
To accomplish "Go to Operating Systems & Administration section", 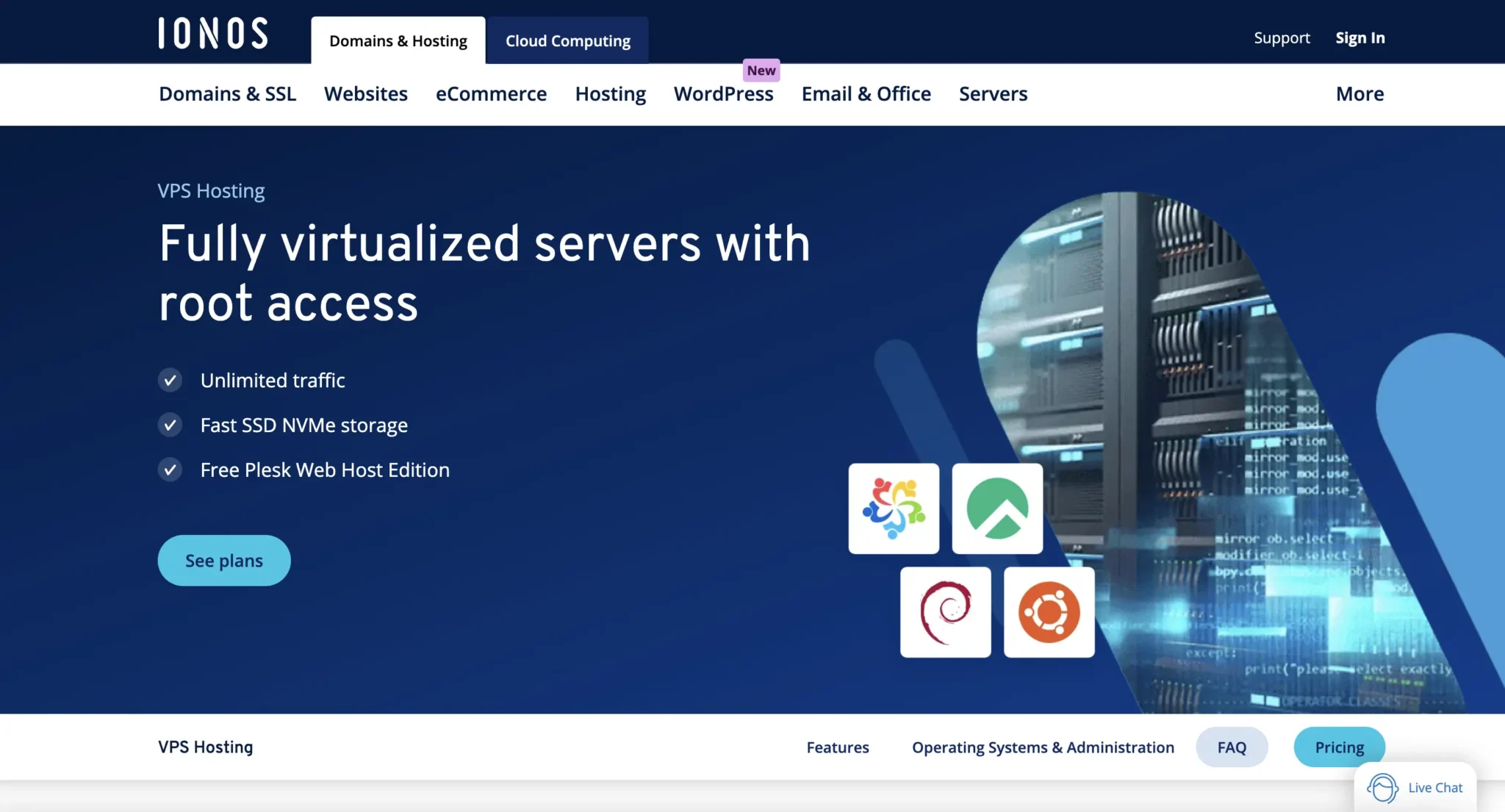I will (x=1043, y=747).
